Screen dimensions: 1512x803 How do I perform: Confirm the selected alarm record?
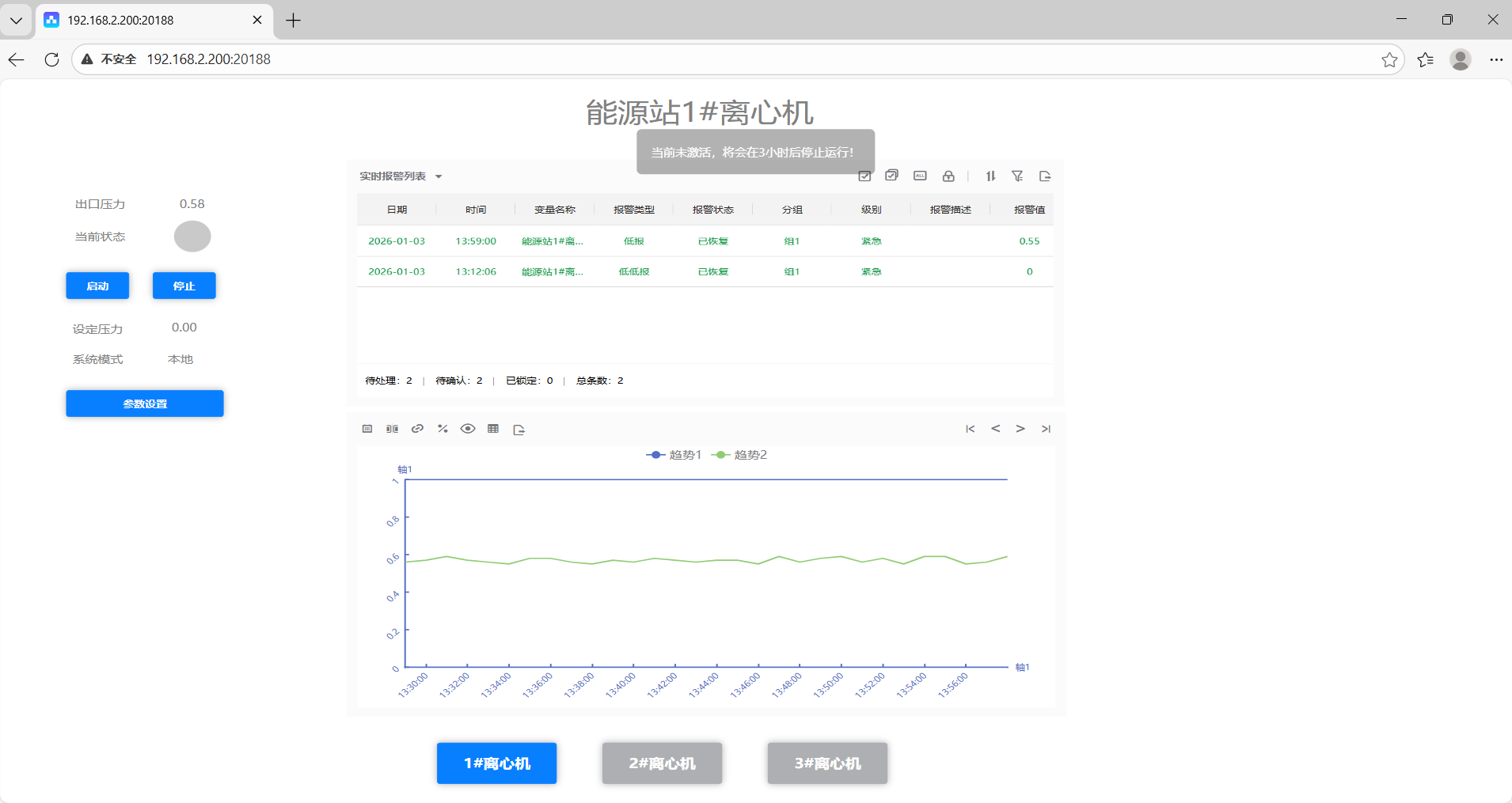(x=864, y=176)
